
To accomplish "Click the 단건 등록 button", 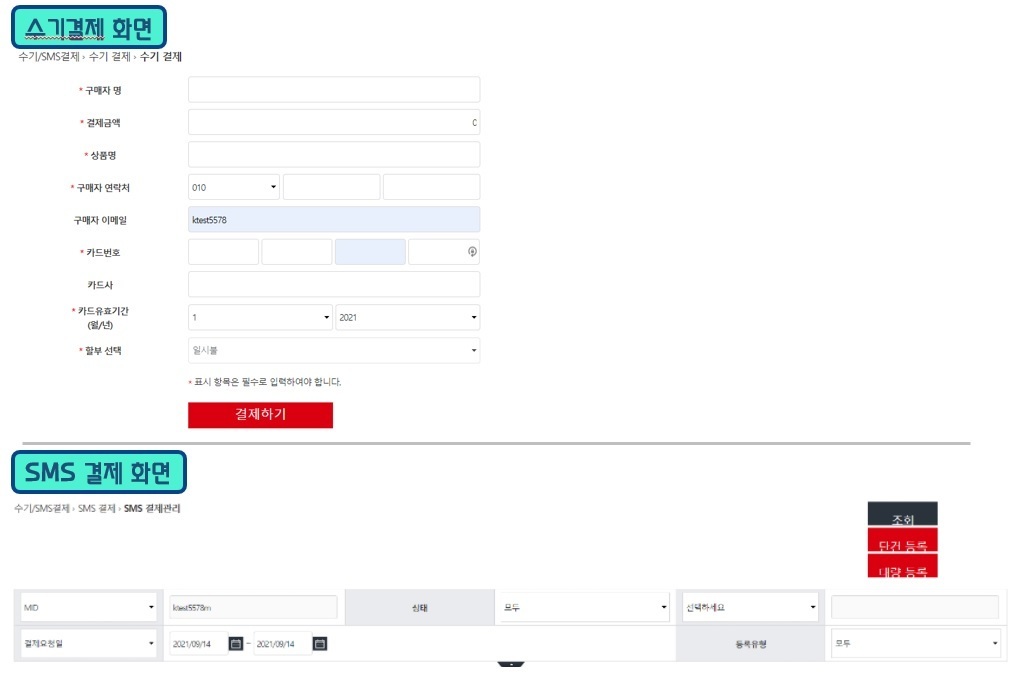I will point(902,540).
